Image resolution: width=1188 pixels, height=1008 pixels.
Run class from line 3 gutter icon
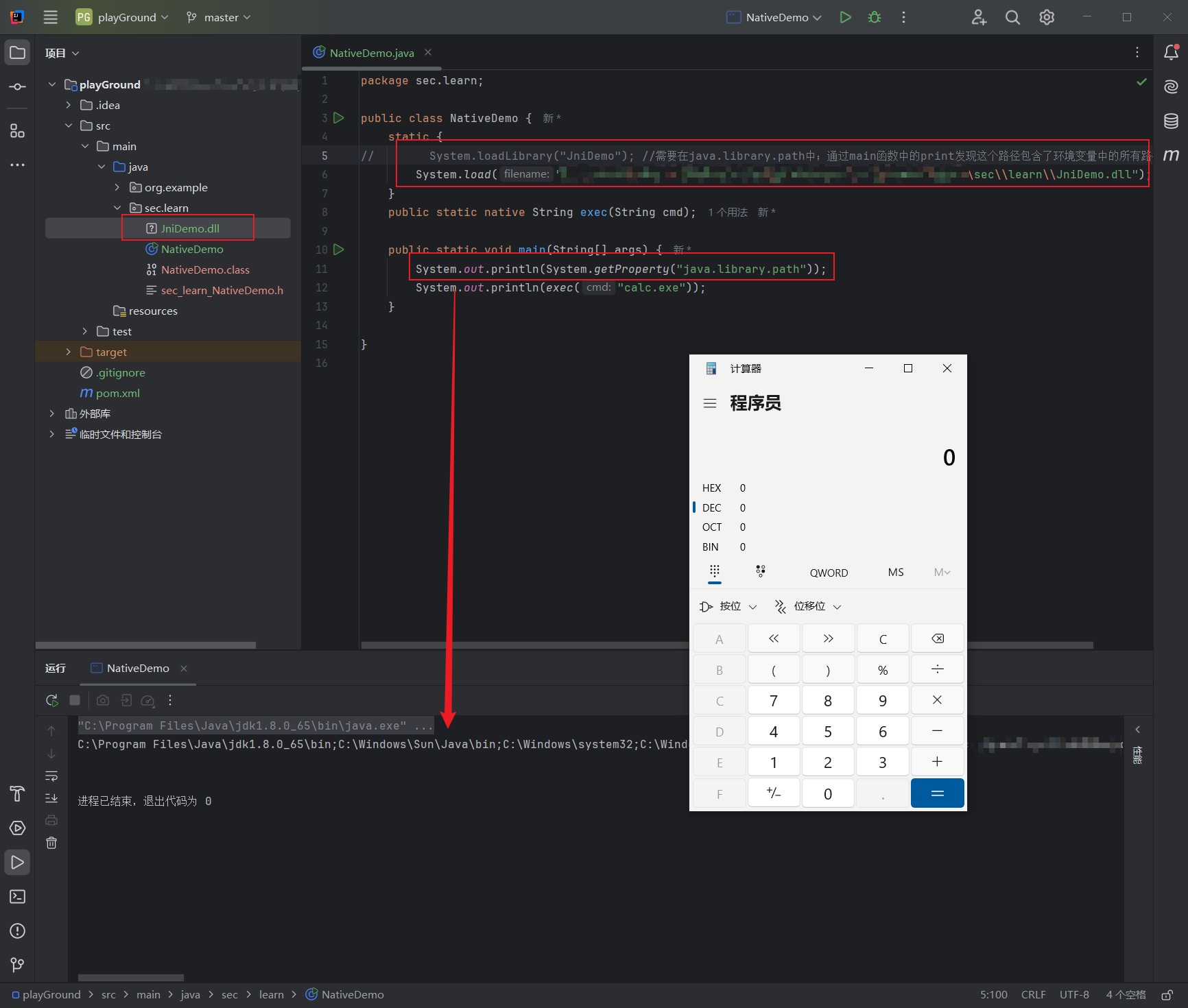point(338,118)
